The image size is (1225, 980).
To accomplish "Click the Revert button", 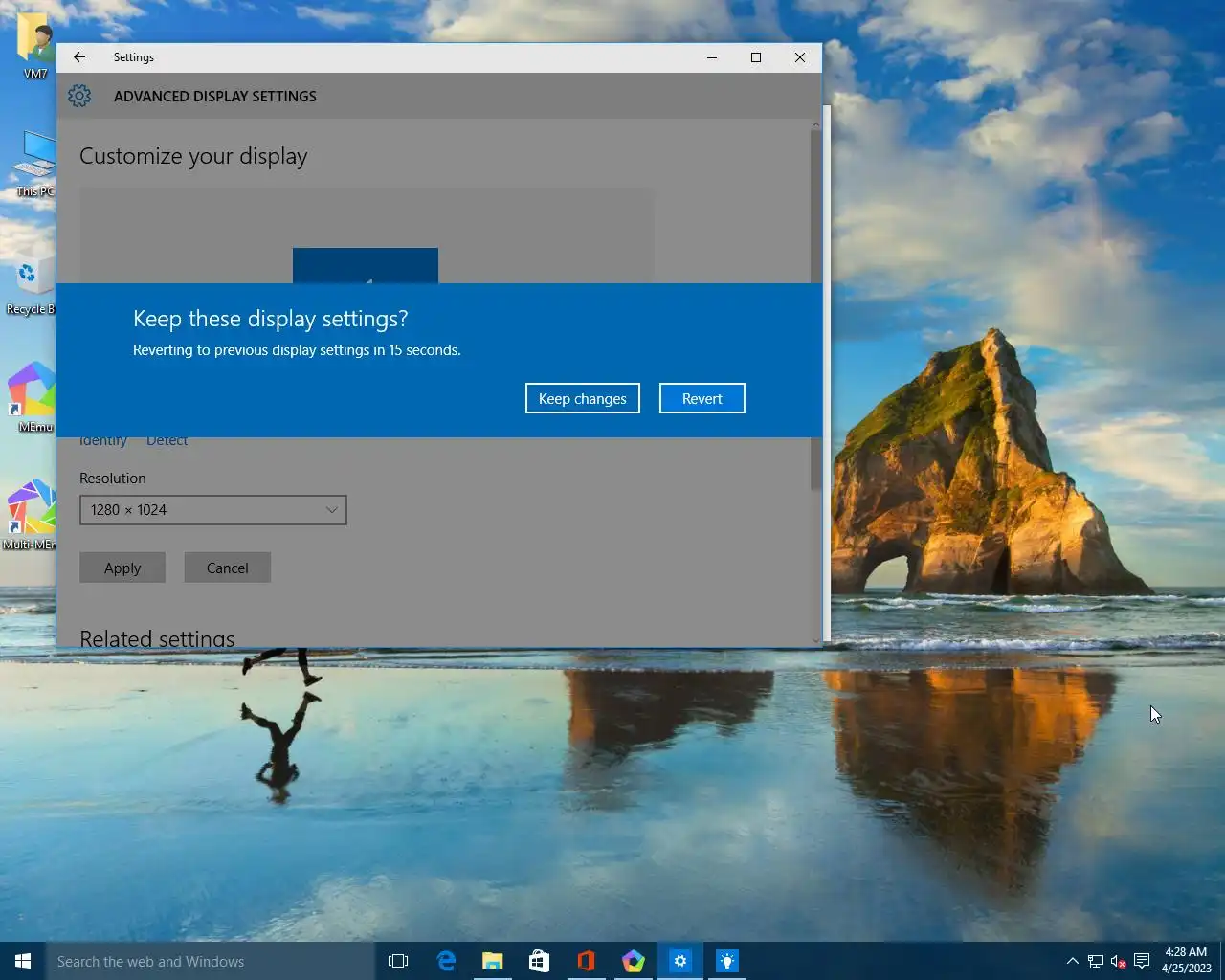I will [702, 398].
